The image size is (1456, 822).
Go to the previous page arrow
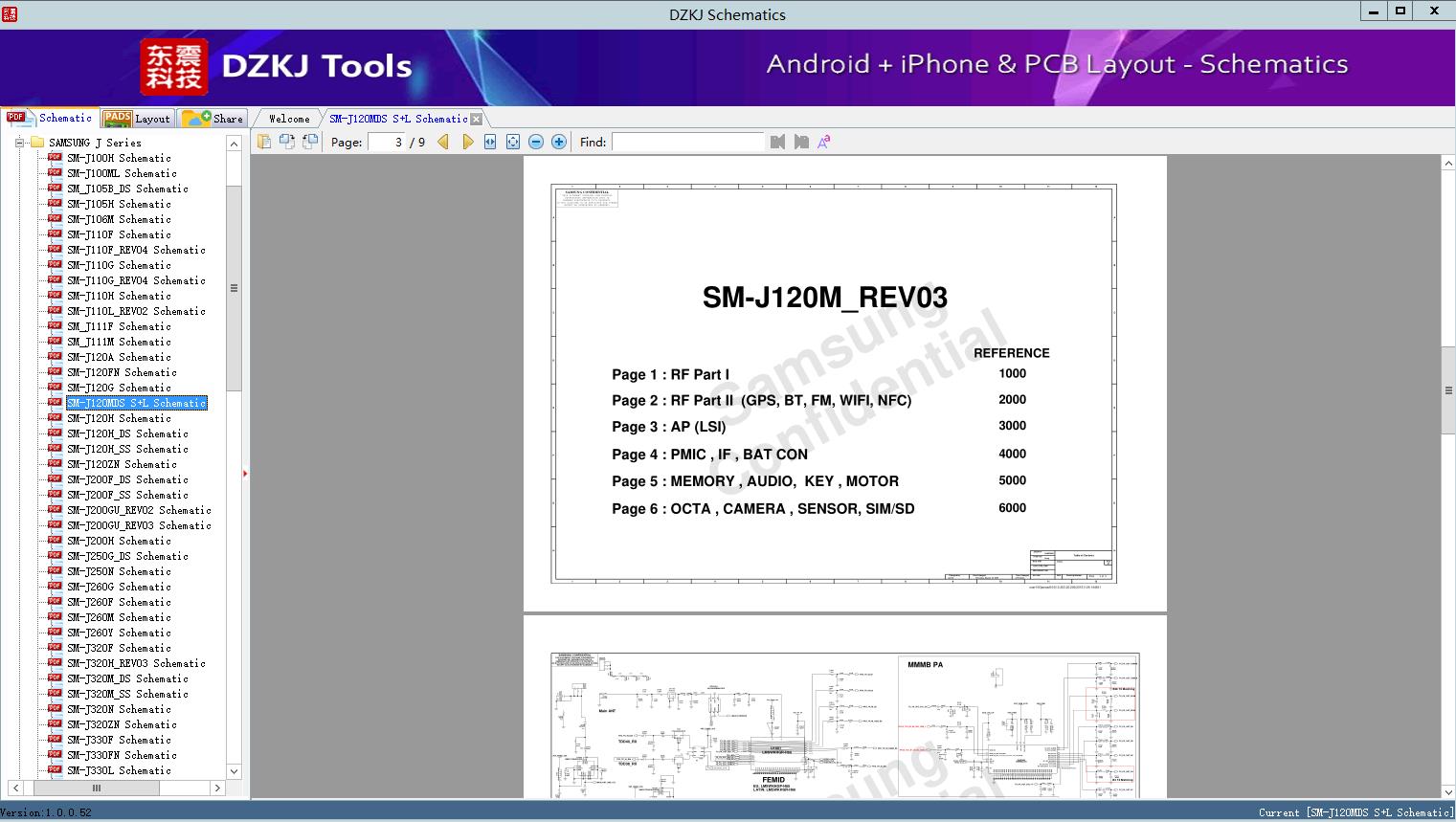[x=443, y=142]
